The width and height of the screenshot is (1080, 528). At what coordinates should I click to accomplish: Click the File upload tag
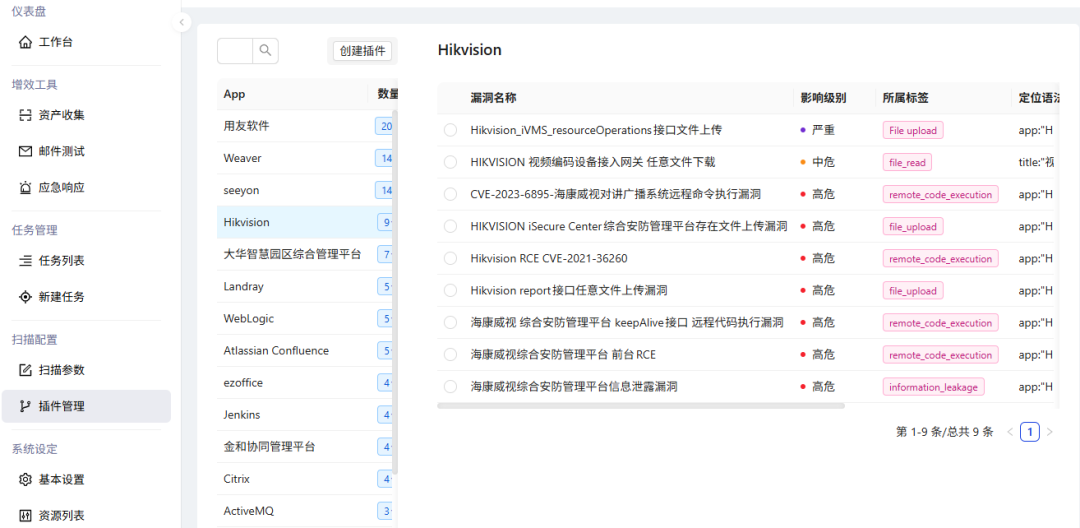point(913,130)
